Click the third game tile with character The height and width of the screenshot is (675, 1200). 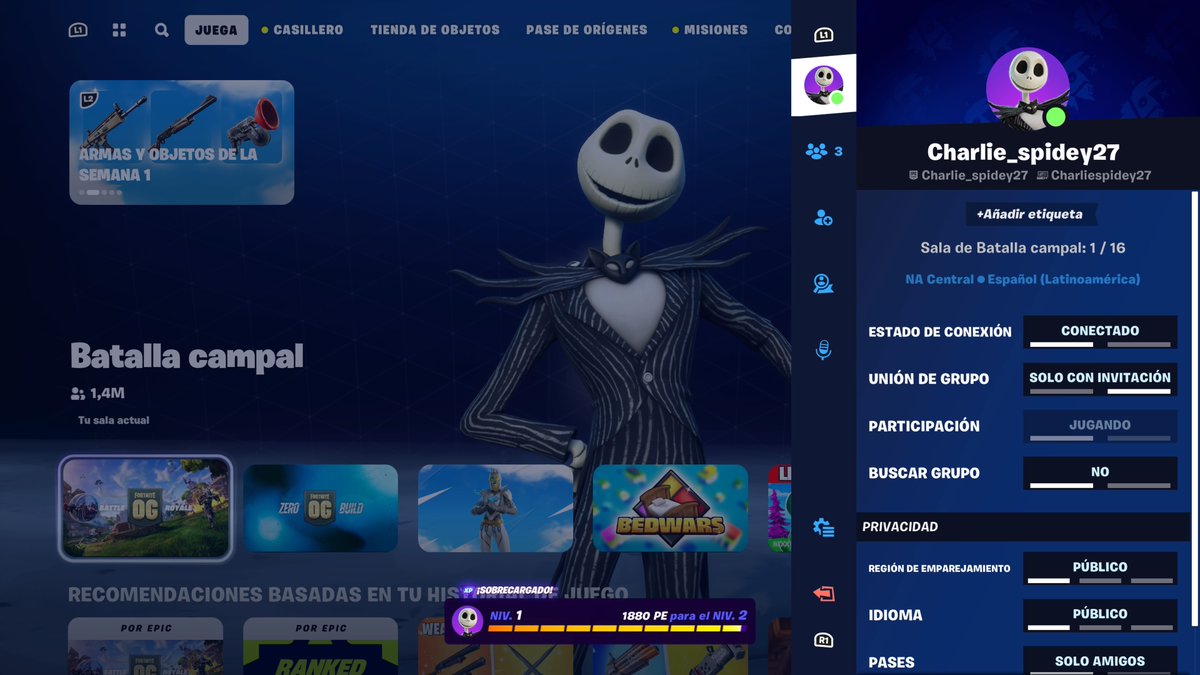pyautogui.click(x=495, y=508)
